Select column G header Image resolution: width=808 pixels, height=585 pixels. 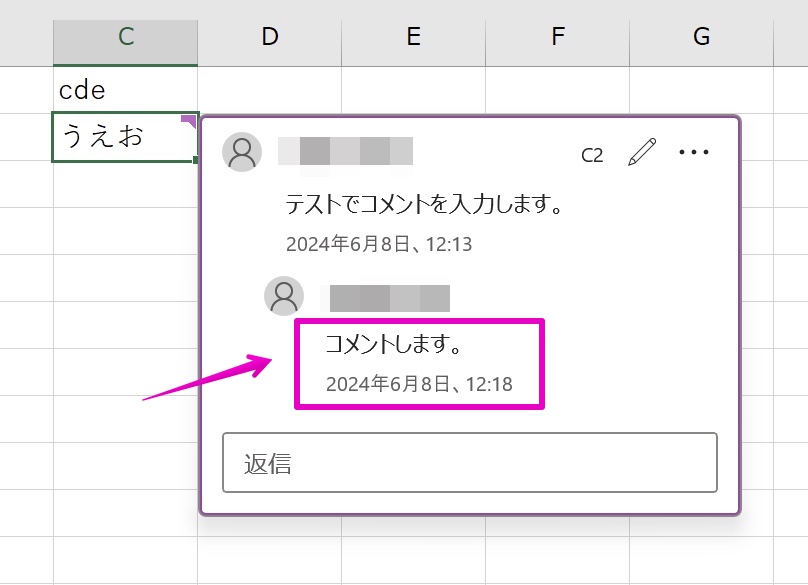(701, 43)
